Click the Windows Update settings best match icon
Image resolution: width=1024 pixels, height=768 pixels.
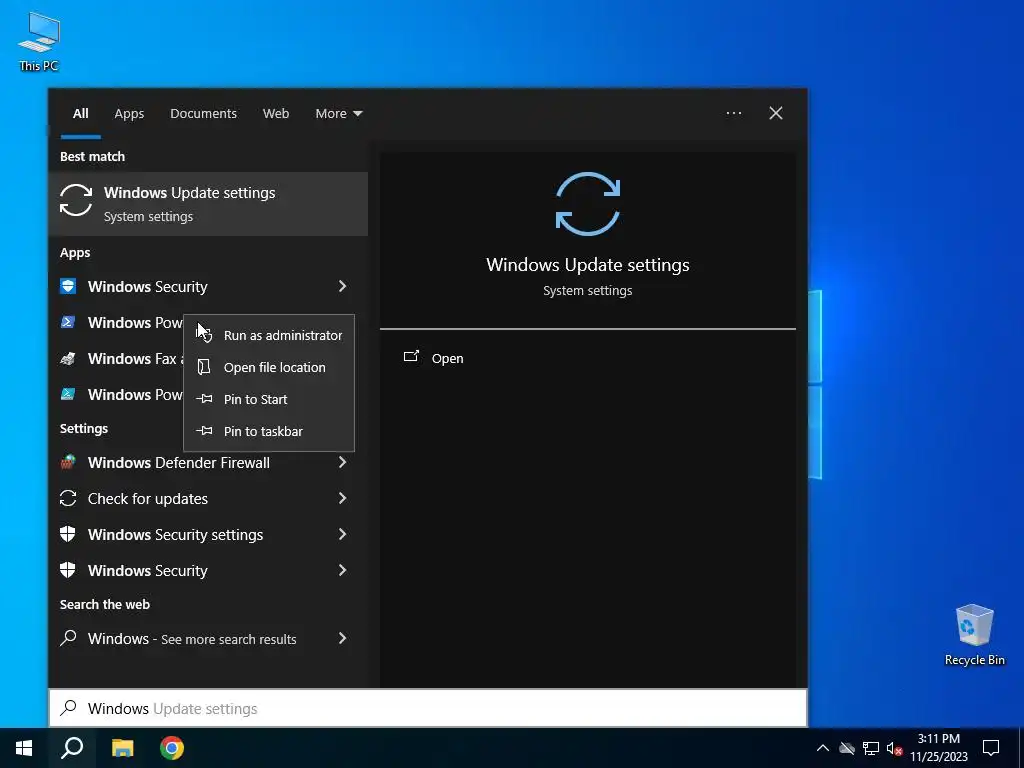76,200
